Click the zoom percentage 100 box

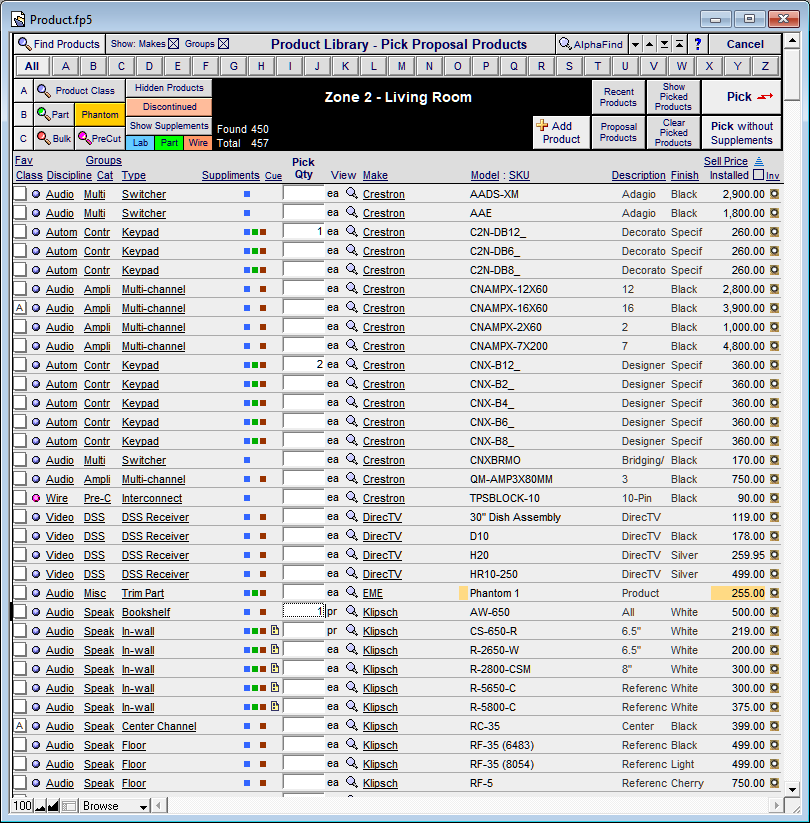pos(23,806)
